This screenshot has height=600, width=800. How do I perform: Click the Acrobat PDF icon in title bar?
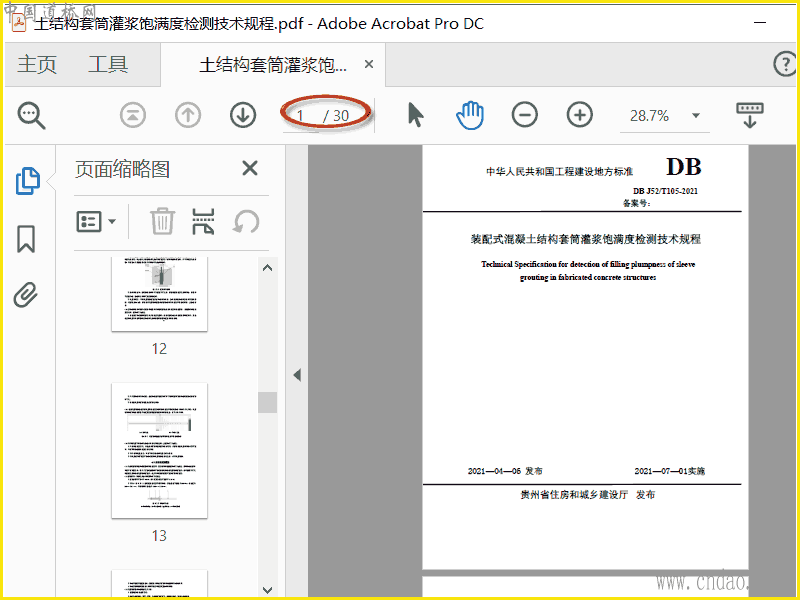click(x=19, y=23)
